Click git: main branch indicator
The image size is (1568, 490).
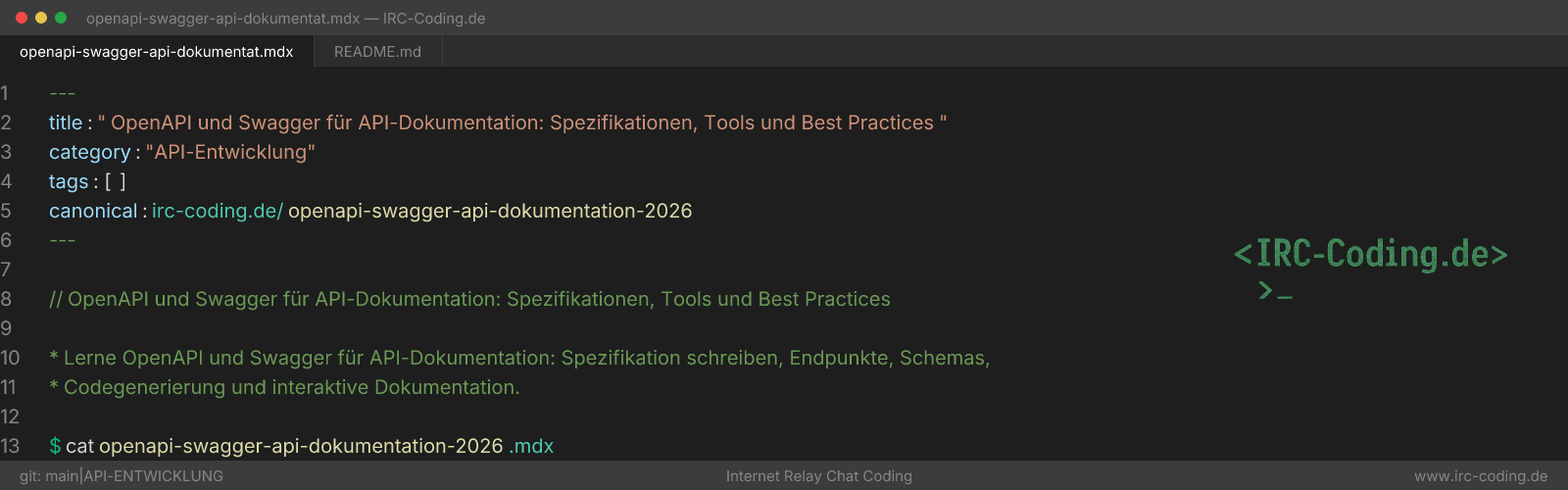click(x=49, y=476)
